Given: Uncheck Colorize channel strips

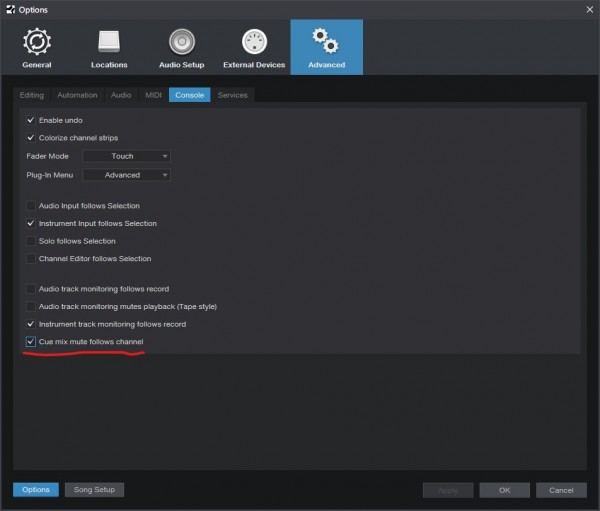Looking at the screenshot, I should [x=31, y=138].
